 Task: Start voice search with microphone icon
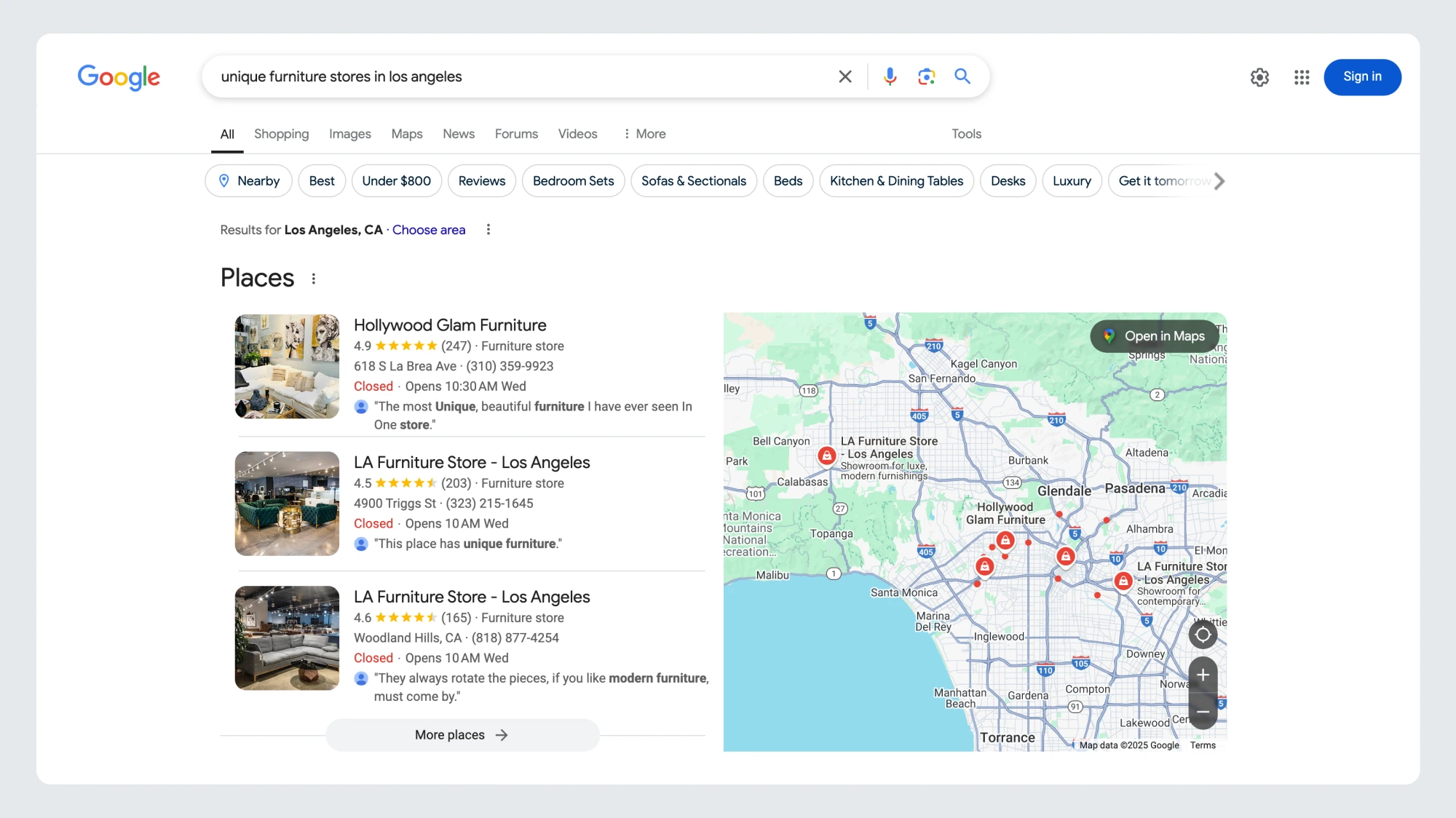coord(890,76)
